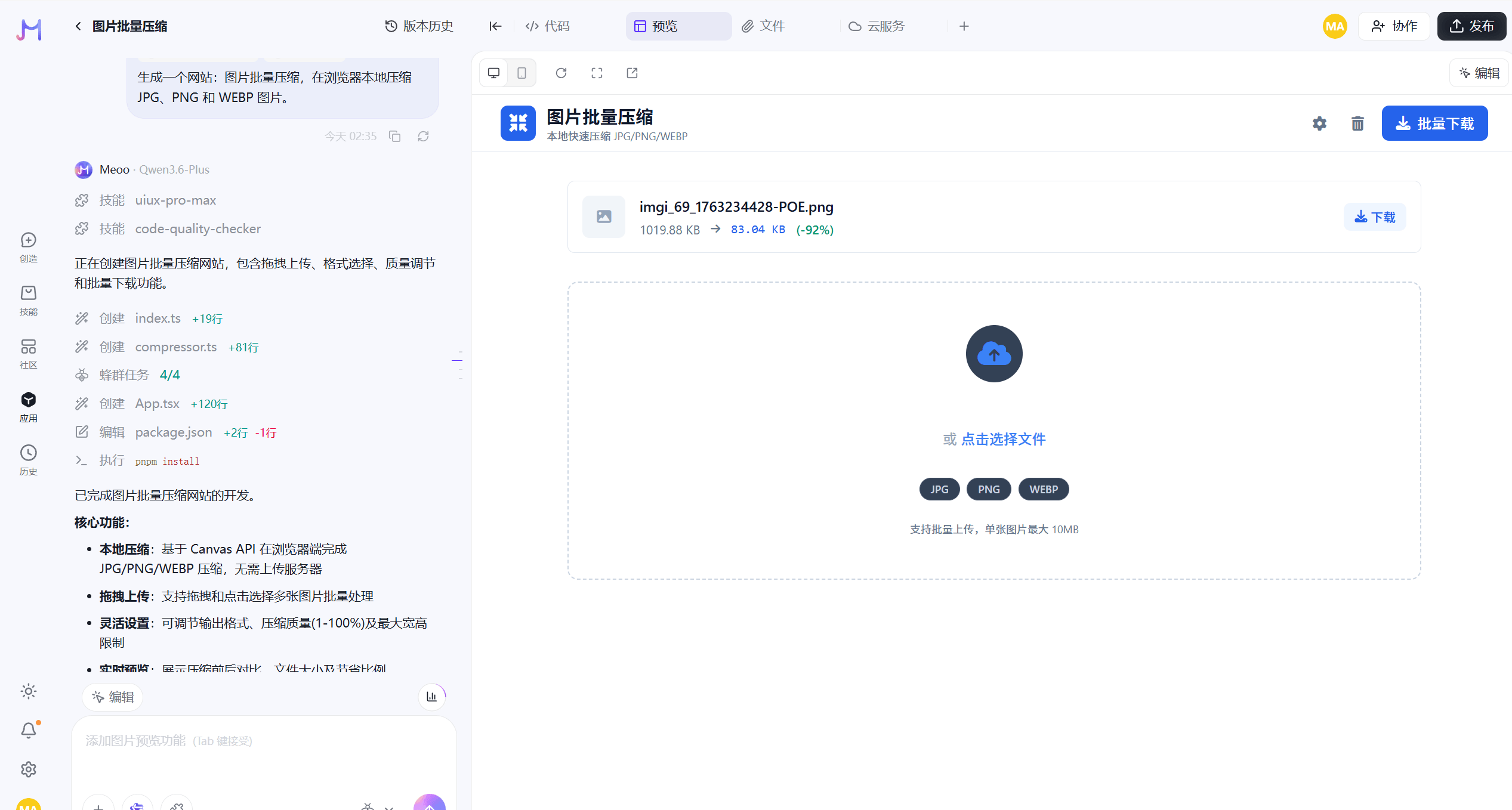Go back using the chevron beside 图片批量压缩

(x=78, y=26)
